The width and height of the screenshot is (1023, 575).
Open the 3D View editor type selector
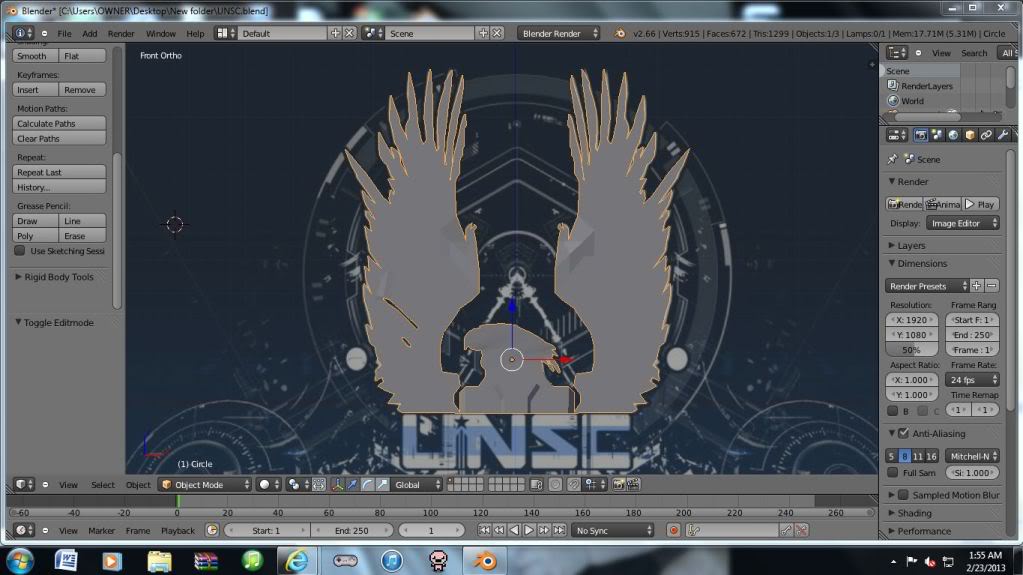(24, 484)
